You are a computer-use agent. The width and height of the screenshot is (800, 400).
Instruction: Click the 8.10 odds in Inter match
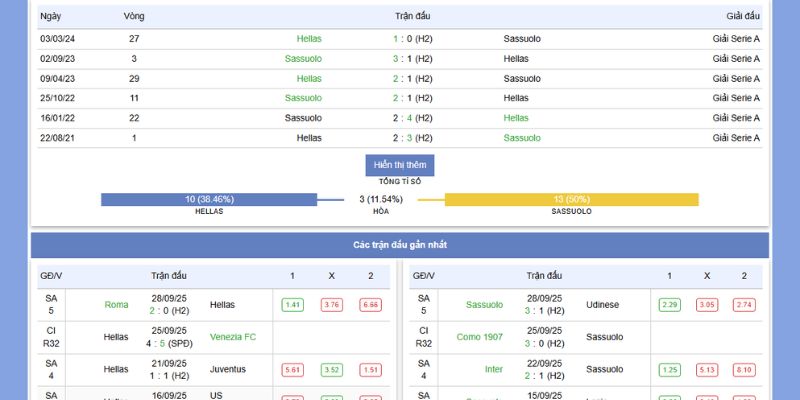(745, 369)
